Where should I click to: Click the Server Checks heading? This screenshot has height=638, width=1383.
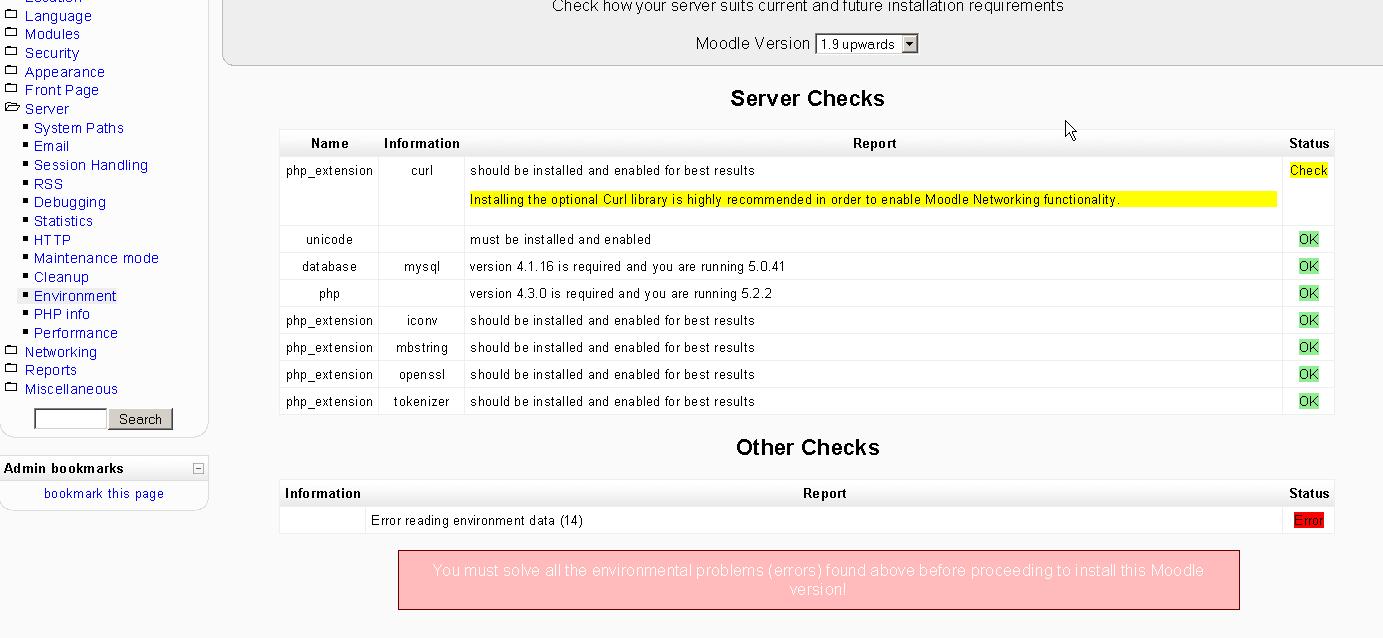point(807,99)
